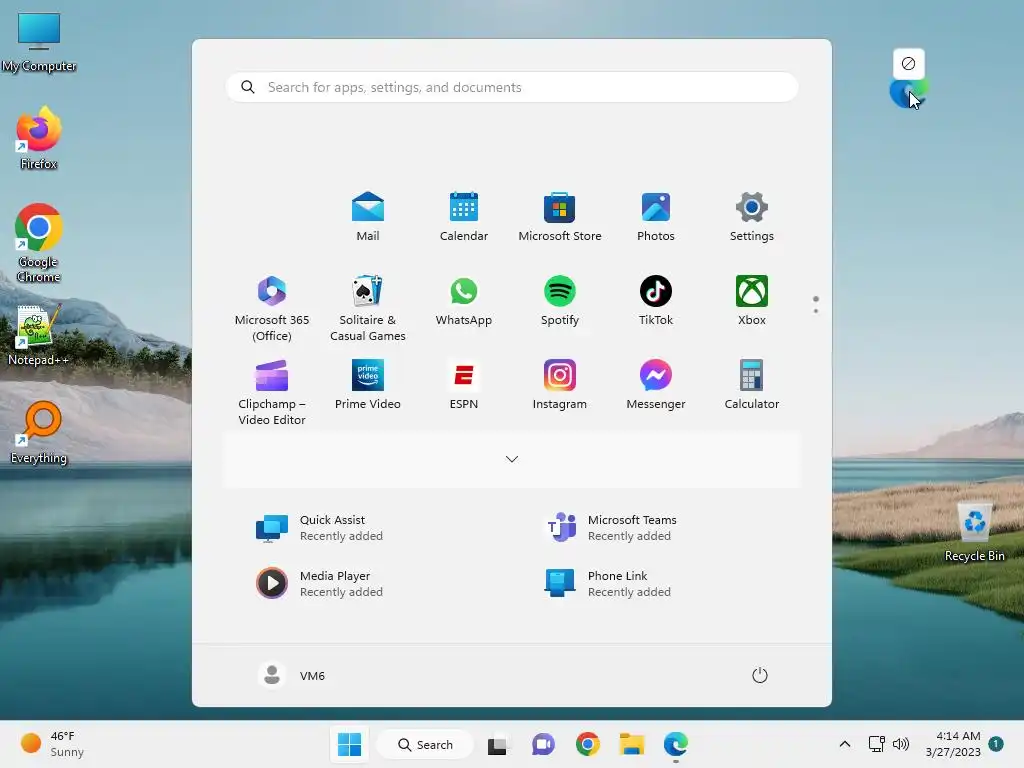This screenshot has width=1024, height=768.
Task: Open the Mail app
Action: click(368, 217)
